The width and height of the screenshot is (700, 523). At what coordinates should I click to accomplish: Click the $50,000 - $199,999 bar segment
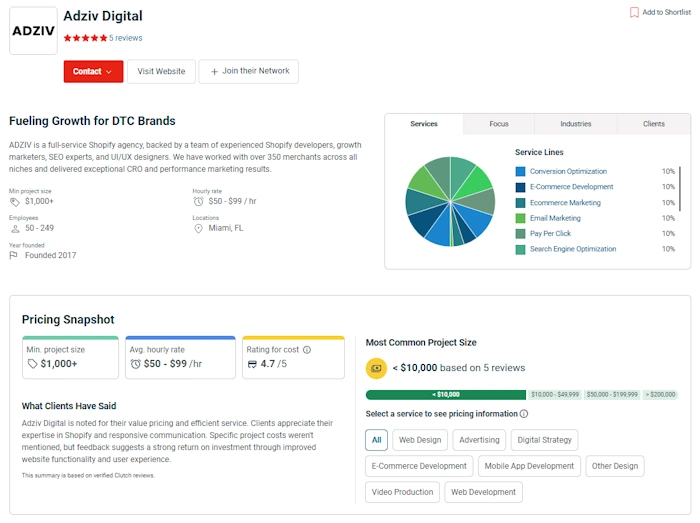pos(612,394)
